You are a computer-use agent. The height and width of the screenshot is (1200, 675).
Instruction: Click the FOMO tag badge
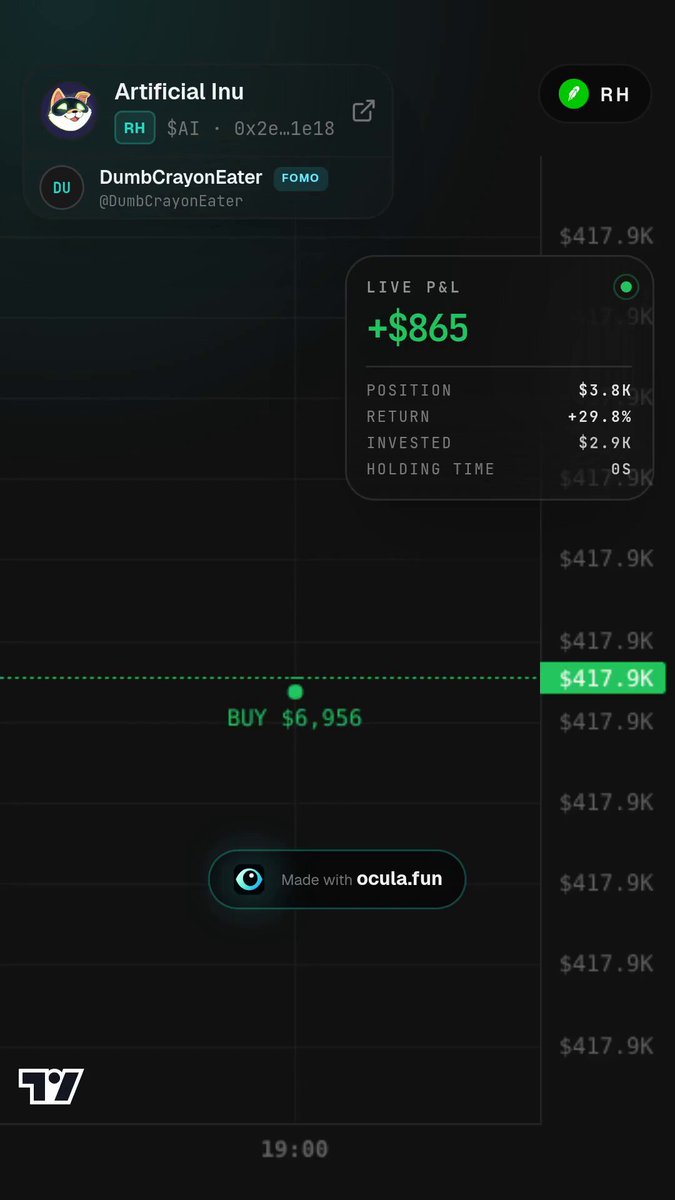[x=300, y=178]
